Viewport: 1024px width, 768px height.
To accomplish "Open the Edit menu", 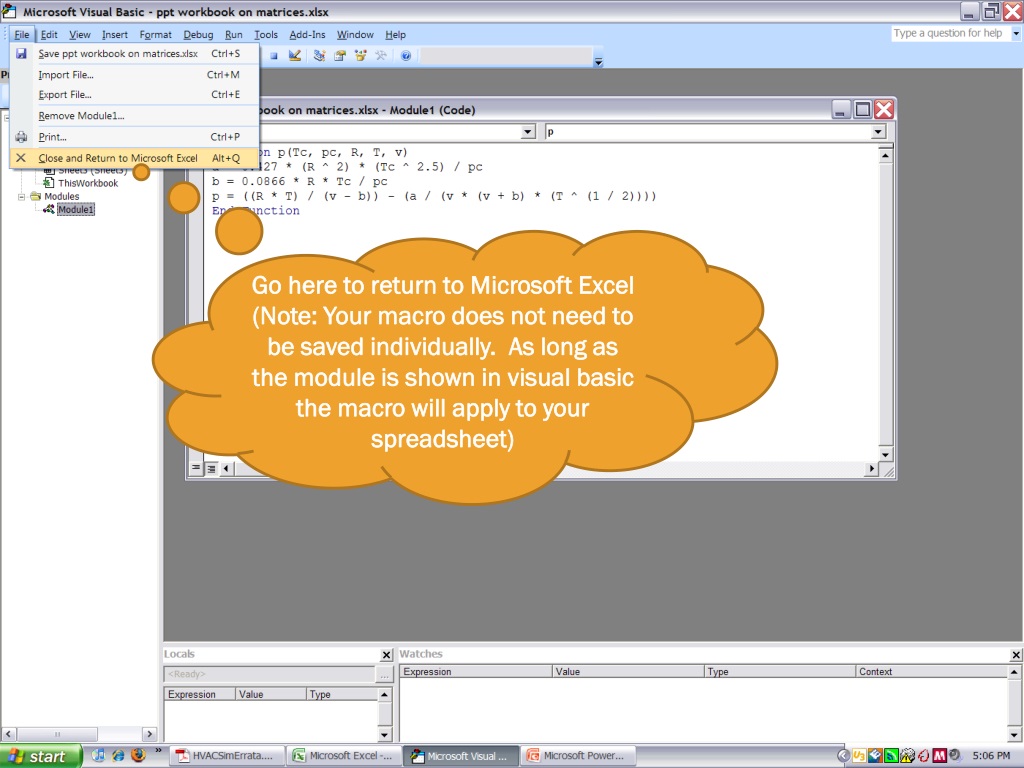I will pyautogui.click(x=49, y=35).
